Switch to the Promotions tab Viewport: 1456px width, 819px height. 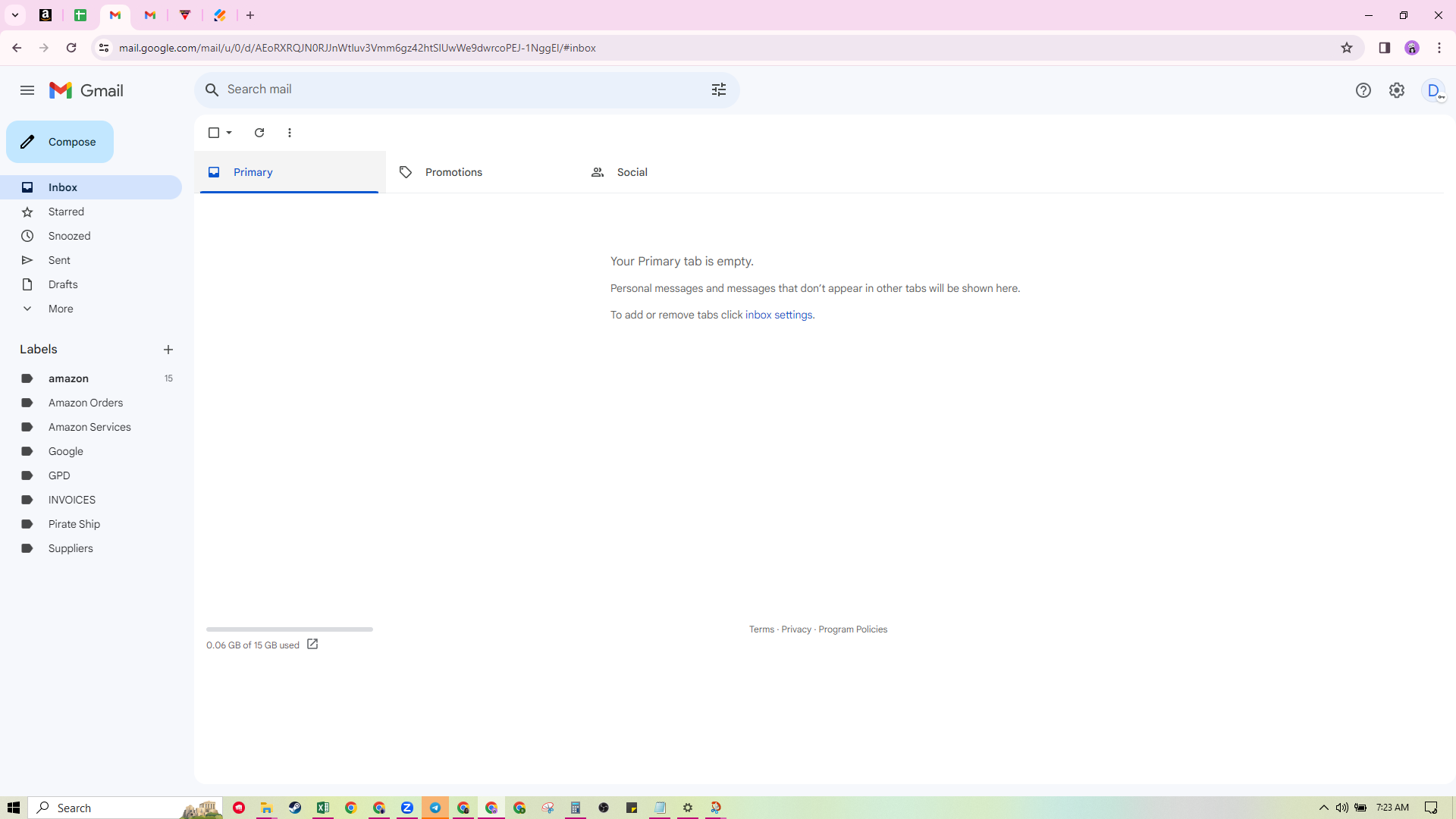[481, 172]
